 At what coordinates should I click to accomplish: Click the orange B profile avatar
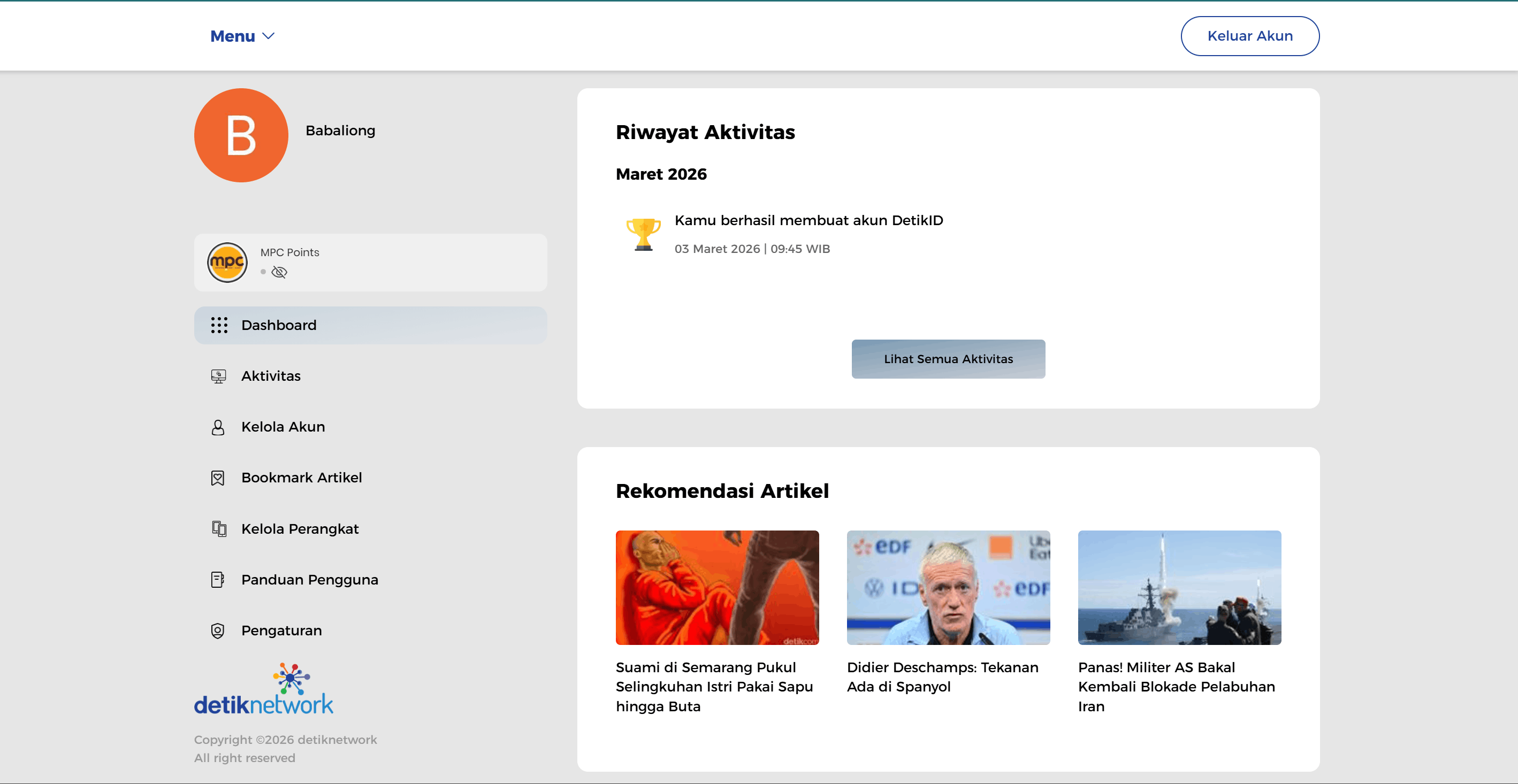coord(241,135)
